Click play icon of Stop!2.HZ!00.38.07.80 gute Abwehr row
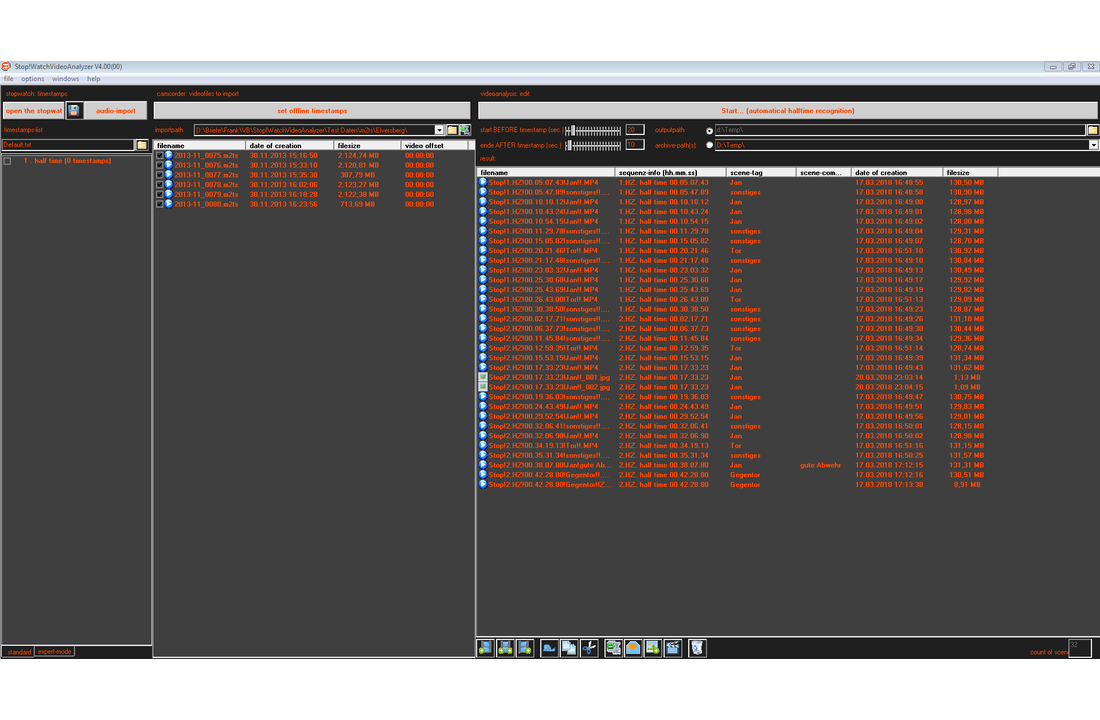Image resolution: width=1100 pixels, height=720 pixels. [483, 465]
